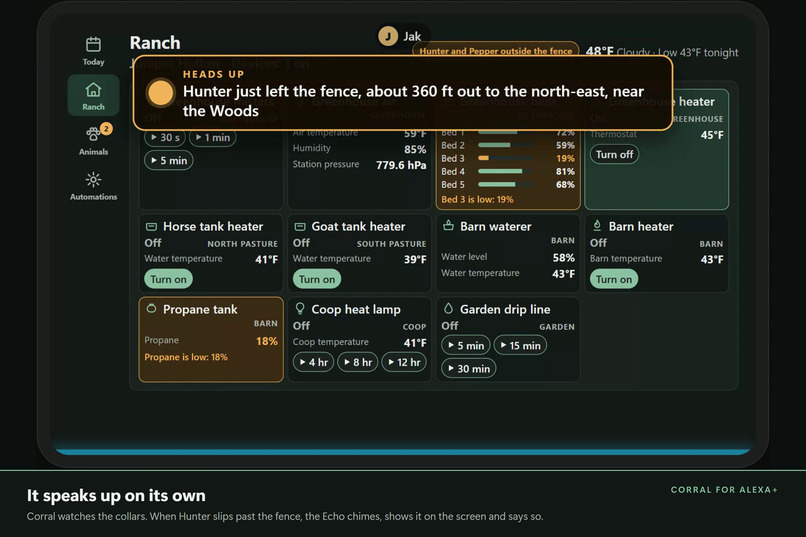
Task: Click the Coop heat lamp bulb icon
Action: 300,309
